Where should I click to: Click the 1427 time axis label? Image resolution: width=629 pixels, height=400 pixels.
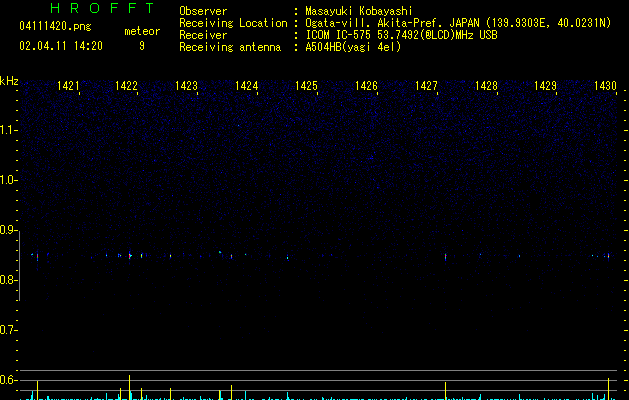[426, 85]
